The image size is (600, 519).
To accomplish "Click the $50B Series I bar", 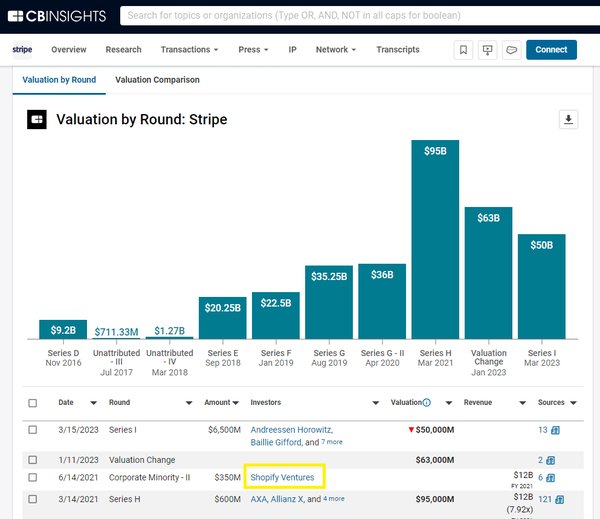I will (x=541, y=287).
